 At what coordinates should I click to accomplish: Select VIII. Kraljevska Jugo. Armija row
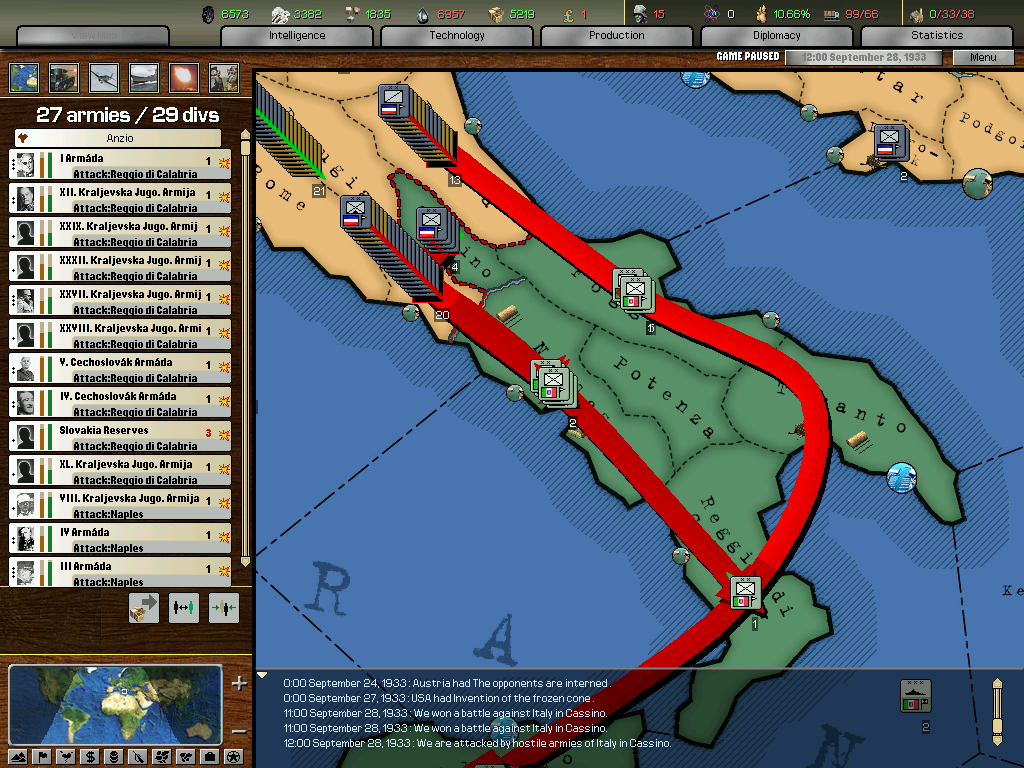pyautogui.click(x=120, y=505)
